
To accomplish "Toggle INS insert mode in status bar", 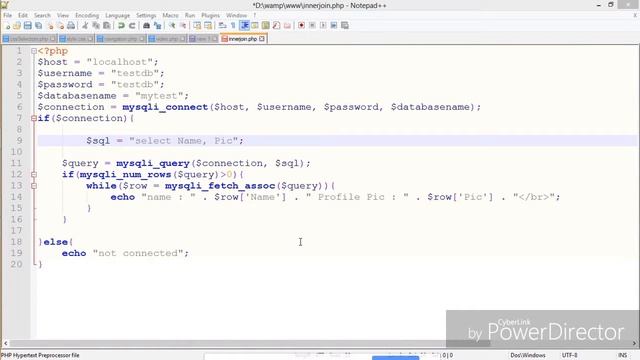I will click(x=622, y=355).
